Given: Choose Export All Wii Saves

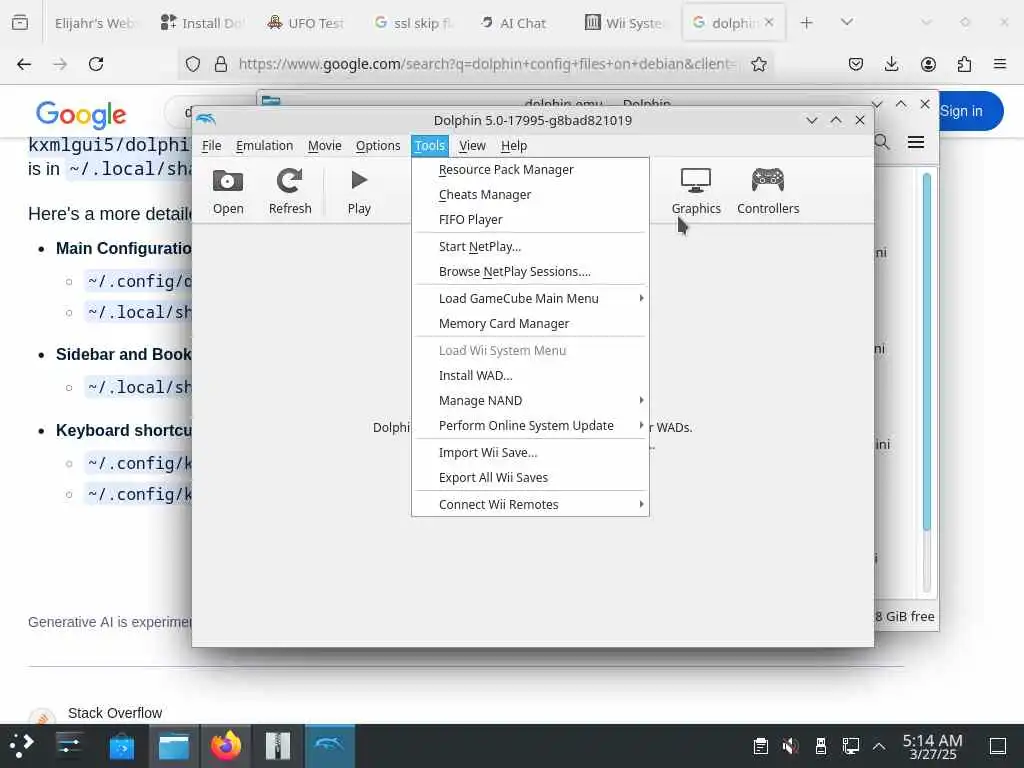Looking at the screenshot, I should [530, 477].
